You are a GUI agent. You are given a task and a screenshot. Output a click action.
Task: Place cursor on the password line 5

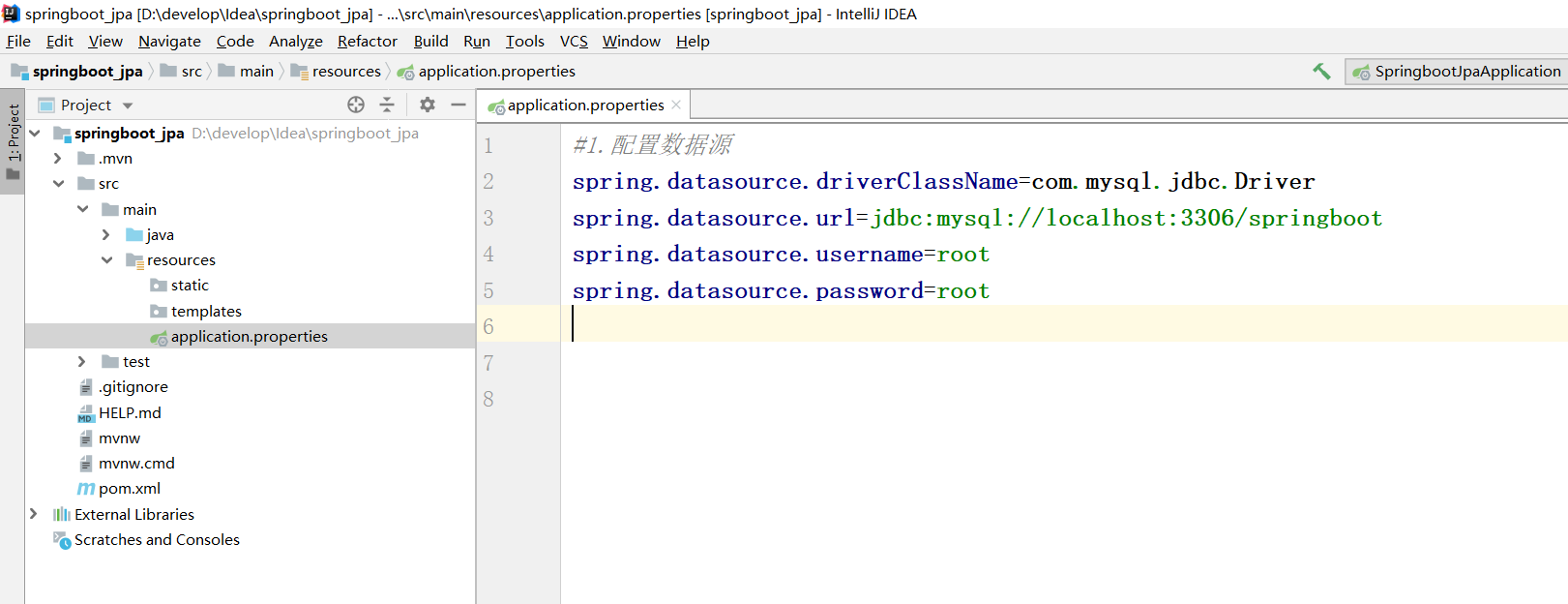[x=781, y=291]
